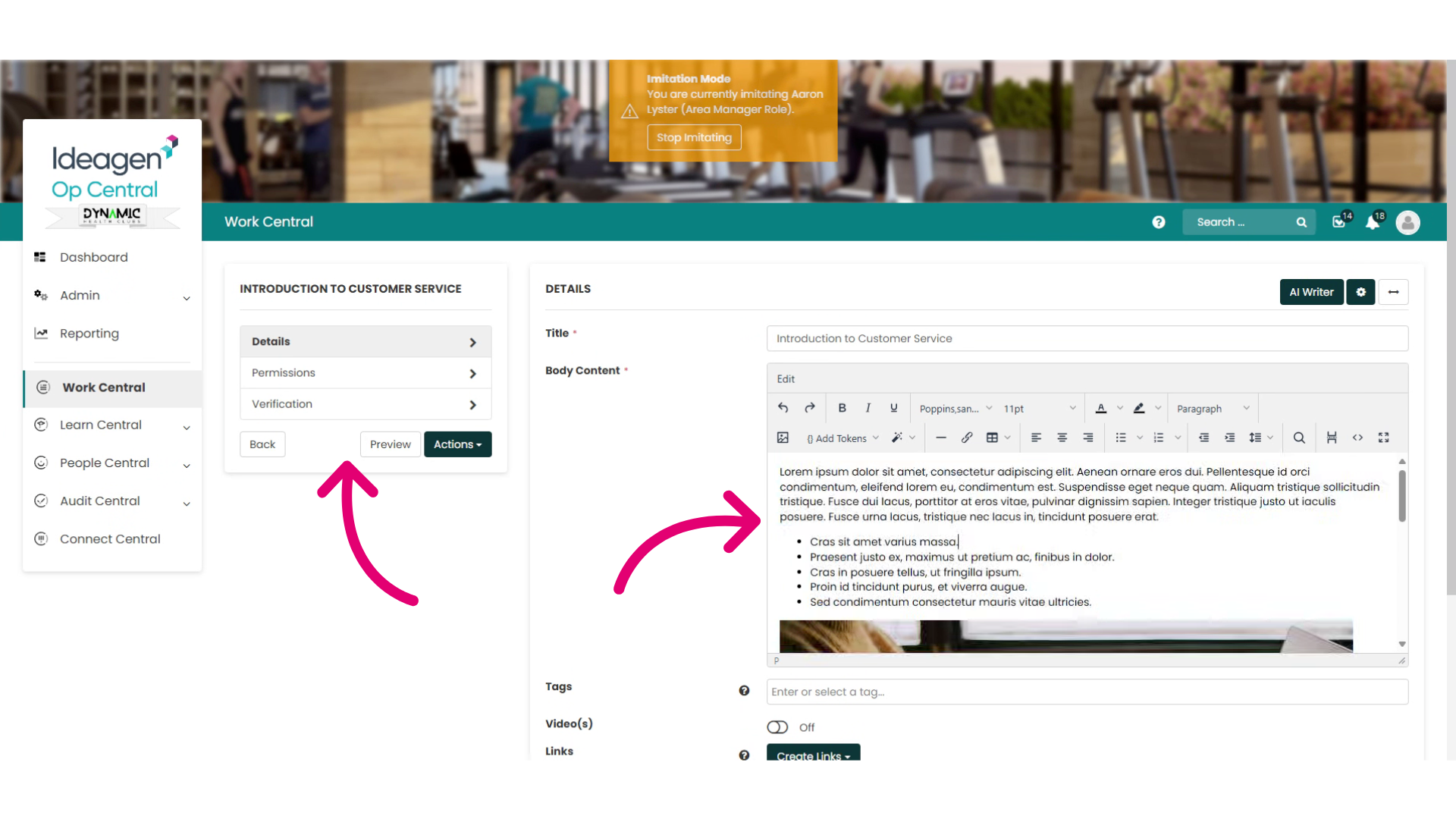Viewport: 1456px width, 819px height.
Task: Click the help question mark in header
Action: [x=1158, y=222]
